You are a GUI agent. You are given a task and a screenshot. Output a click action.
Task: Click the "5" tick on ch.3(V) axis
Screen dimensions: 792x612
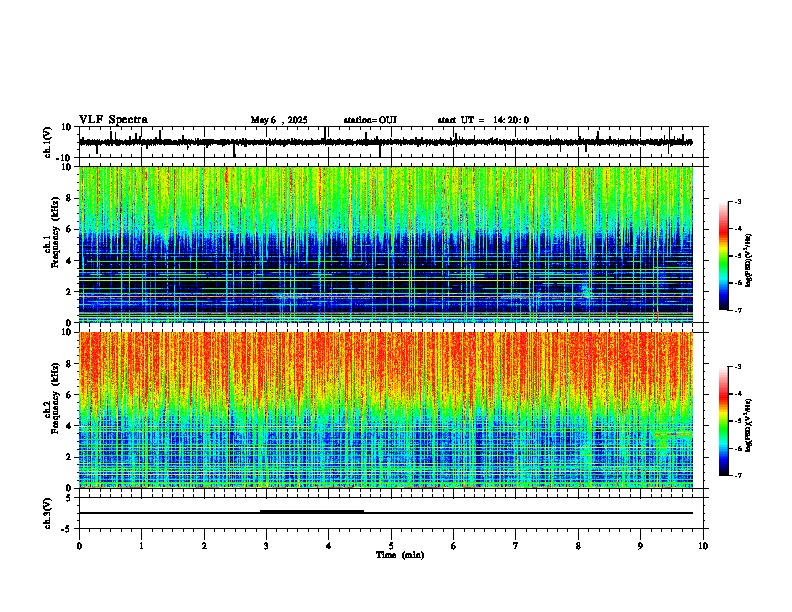tap(69, 498)
